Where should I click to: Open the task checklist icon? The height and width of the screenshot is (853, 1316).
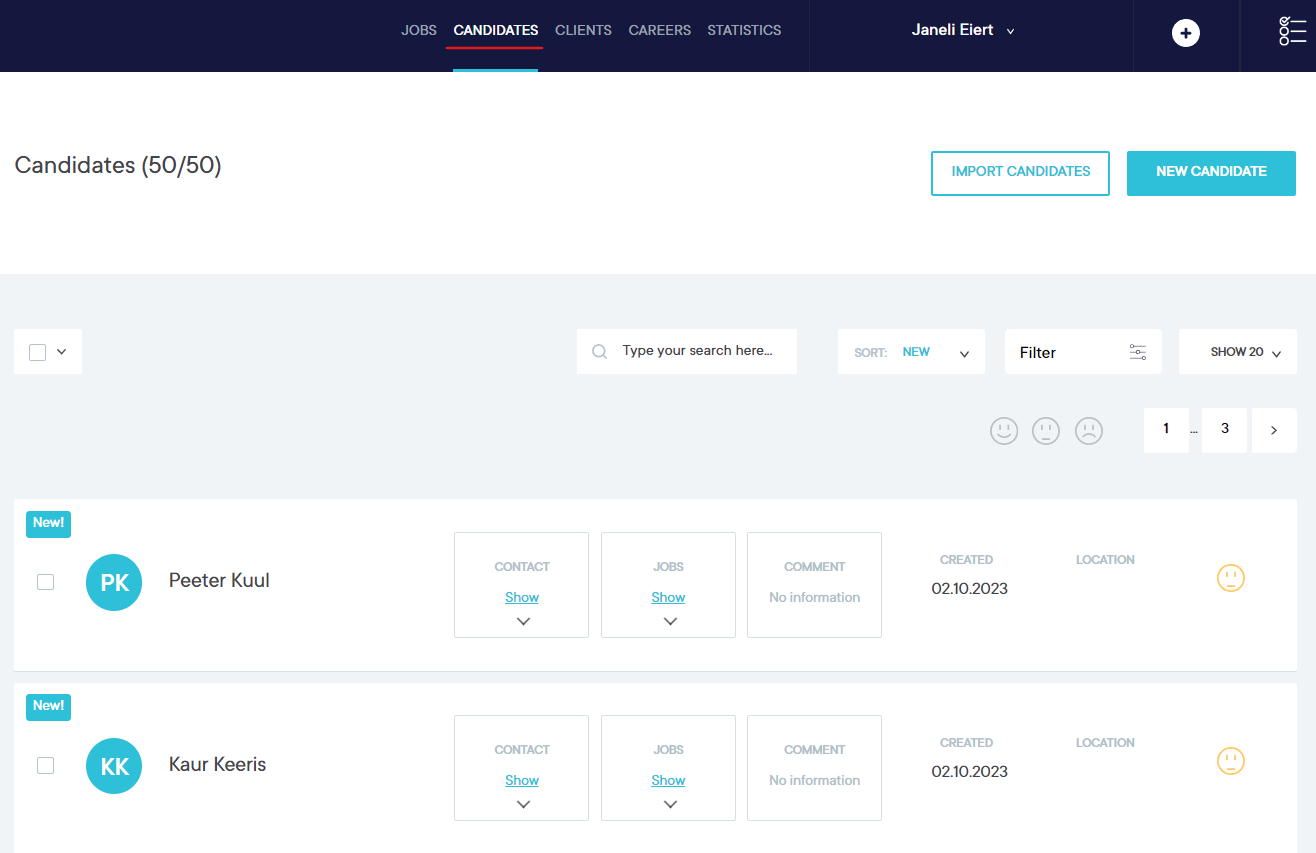pos(1292,31)
